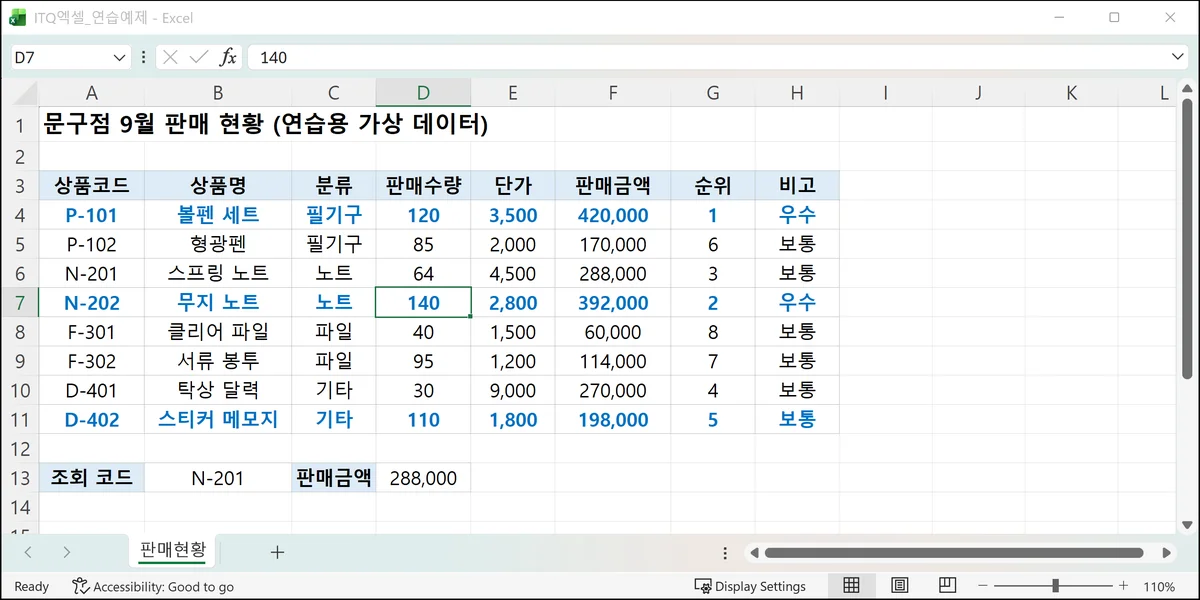This screenshot has height=600, width=1200.
Task: Select cell containing 무지 노트
Action: pos(218,302)
